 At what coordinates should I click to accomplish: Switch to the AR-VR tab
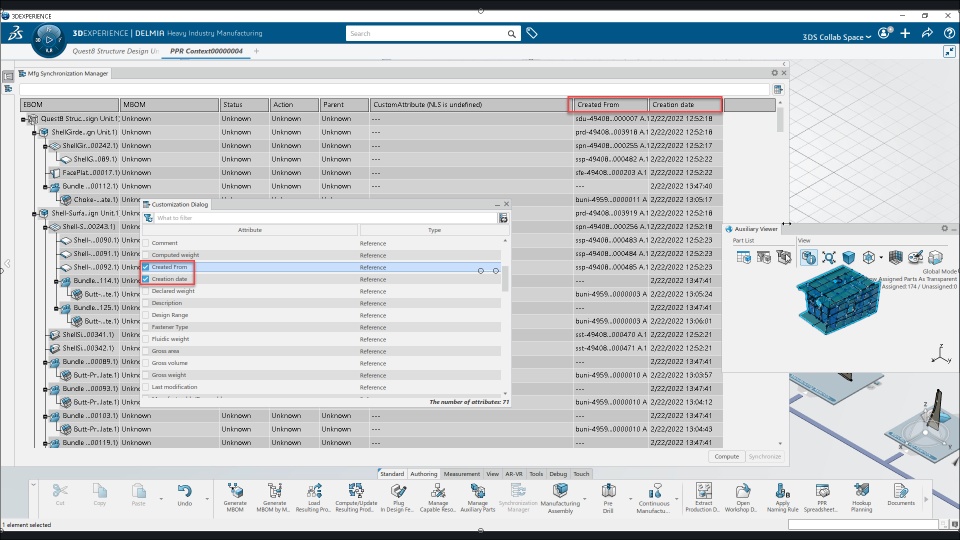(x=514, y=474)
